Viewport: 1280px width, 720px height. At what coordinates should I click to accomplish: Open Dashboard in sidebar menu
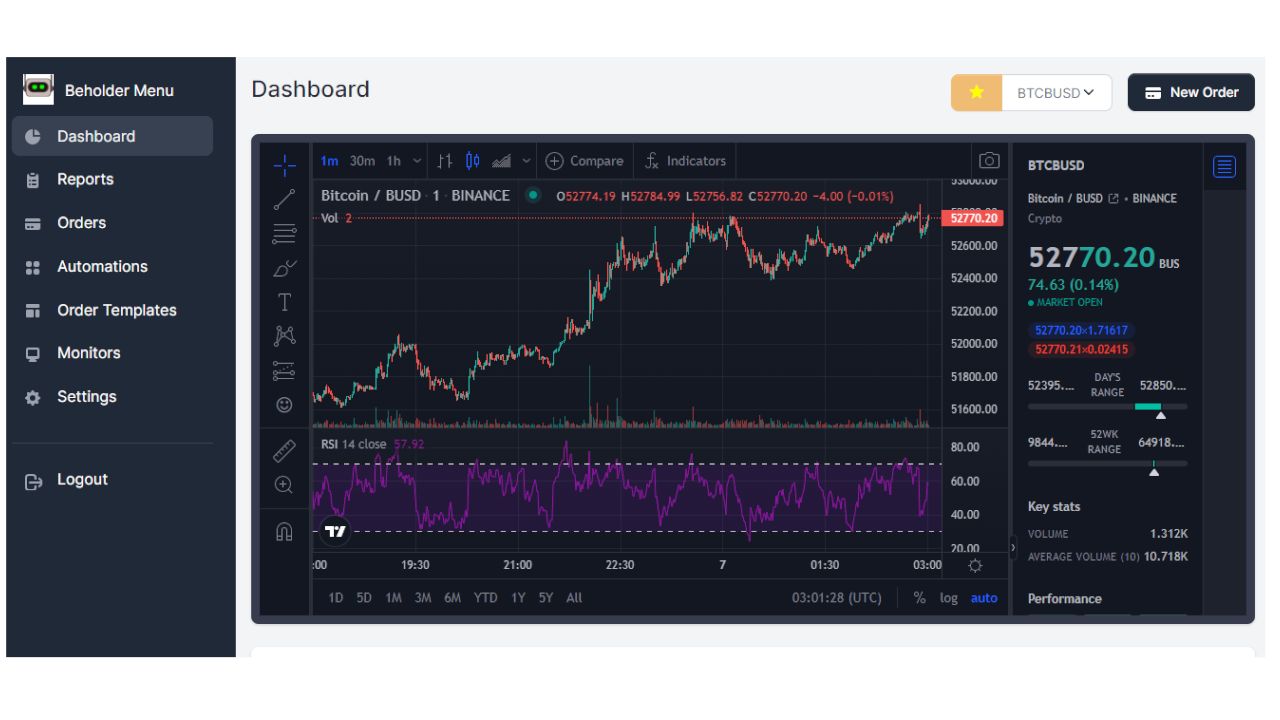[x=112, y=136]
